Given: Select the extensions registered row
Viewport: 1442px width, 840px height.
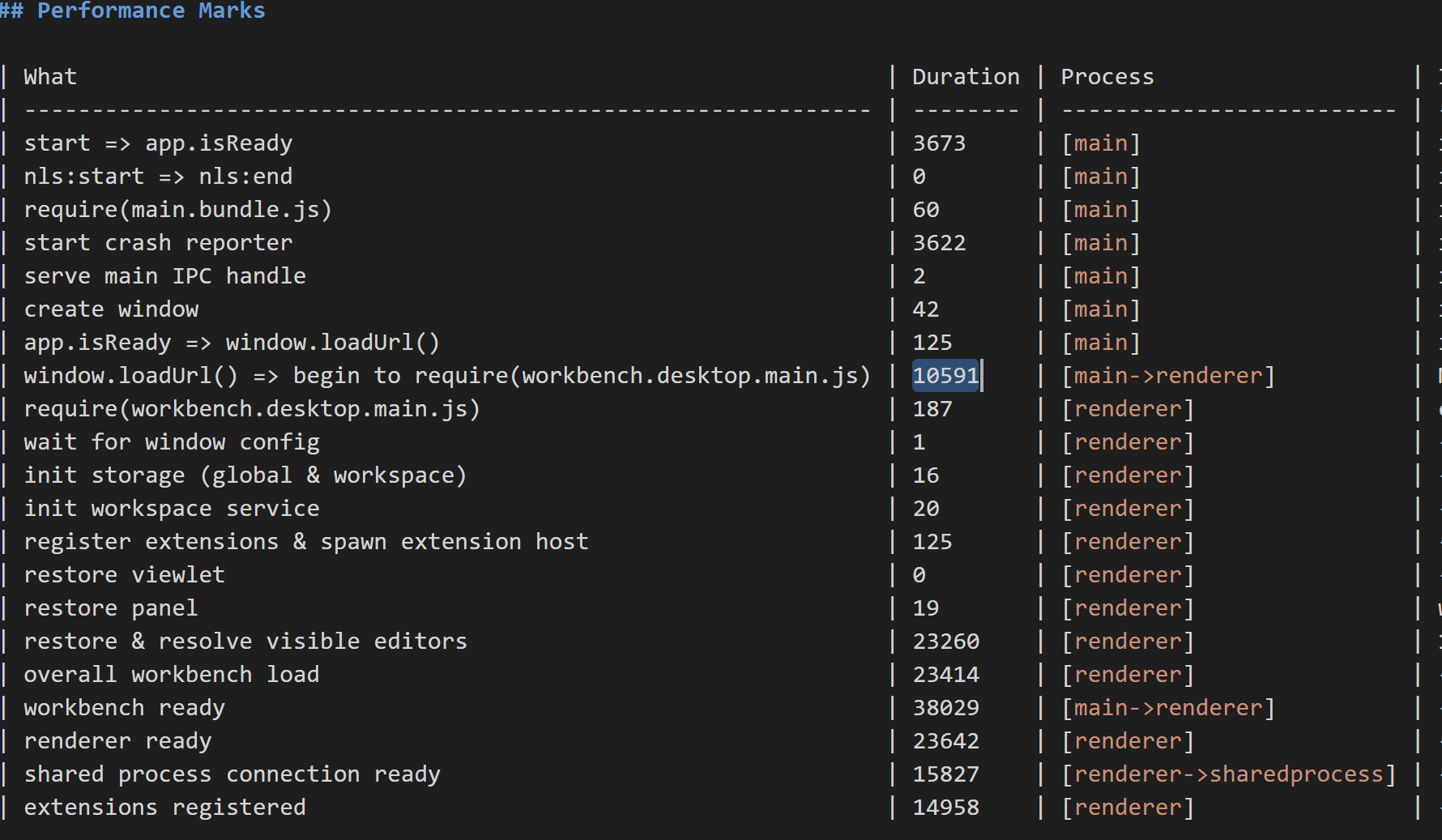Looking at the screenshot, I should [x=164, y=807].
